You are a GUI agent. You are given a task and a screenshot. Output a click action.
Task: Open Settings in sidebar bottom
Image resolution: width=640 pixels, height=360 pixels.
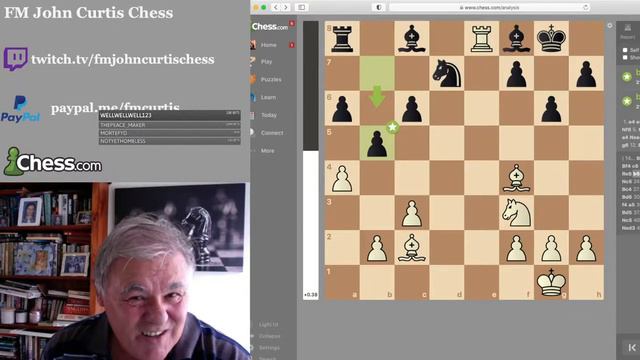click(269, 348)
